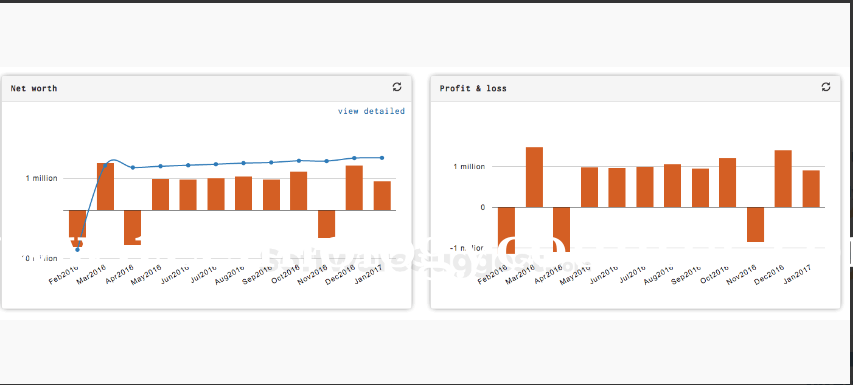Click the Profit & loss panel title
Image resolution: width=853 pixels, height=385 pixels.
[473, 88]
